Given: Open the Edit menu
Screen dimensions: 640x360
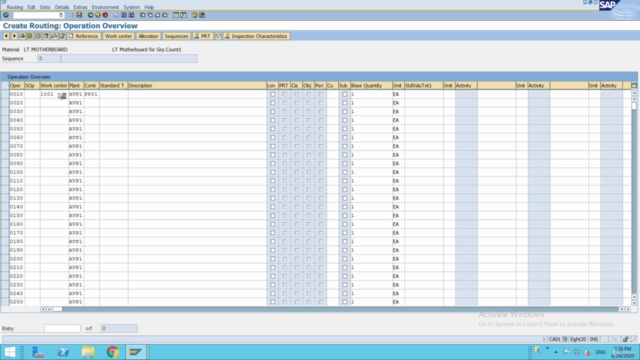Looking at the screenshot, I should click(x=31, y=7).
